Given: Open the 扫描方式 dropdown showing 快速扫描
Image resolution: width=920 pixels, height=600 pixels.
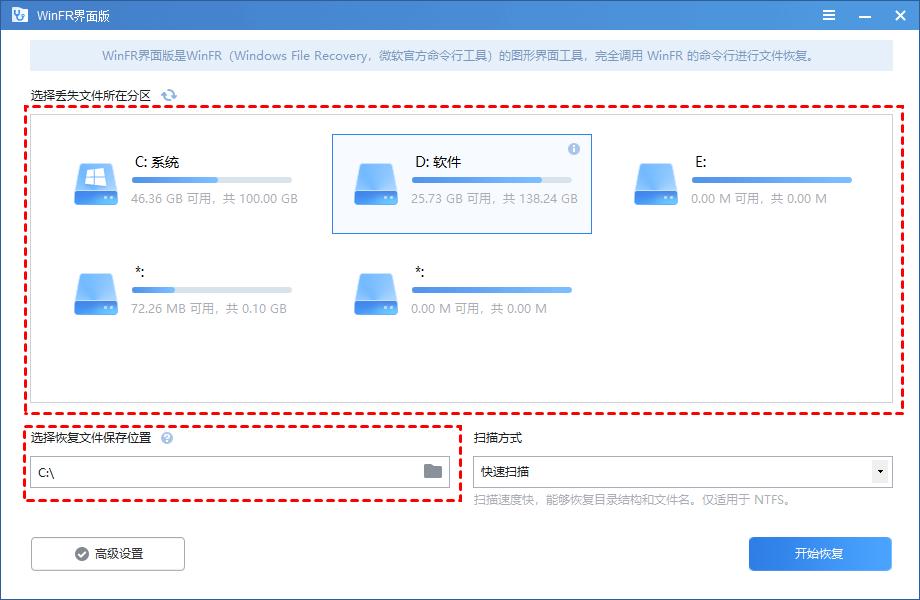Looking at the screenshot, I should [x=680, y=471].
